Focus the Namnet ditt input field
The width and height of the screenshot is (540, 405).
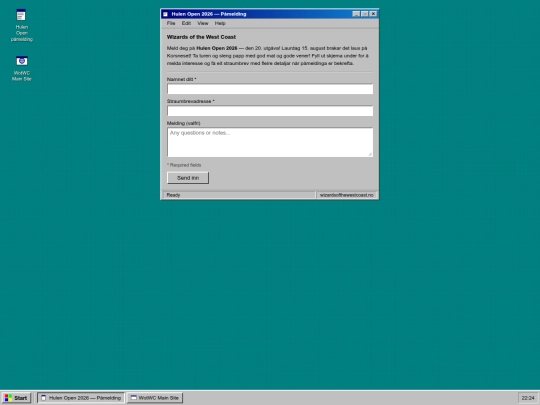coord(270,89)
